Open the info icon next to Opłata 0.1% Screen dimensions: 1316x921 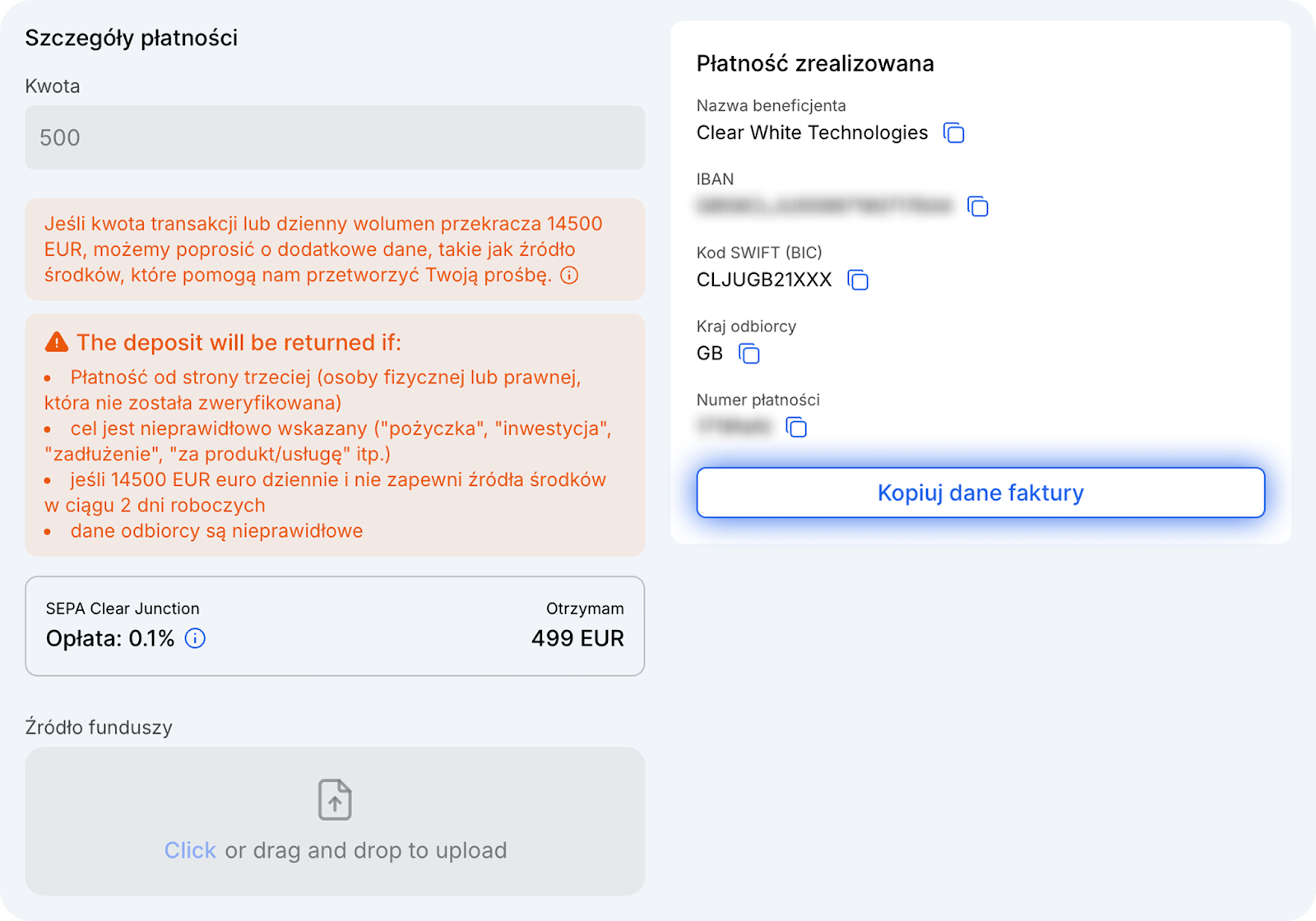coord(195,638)
